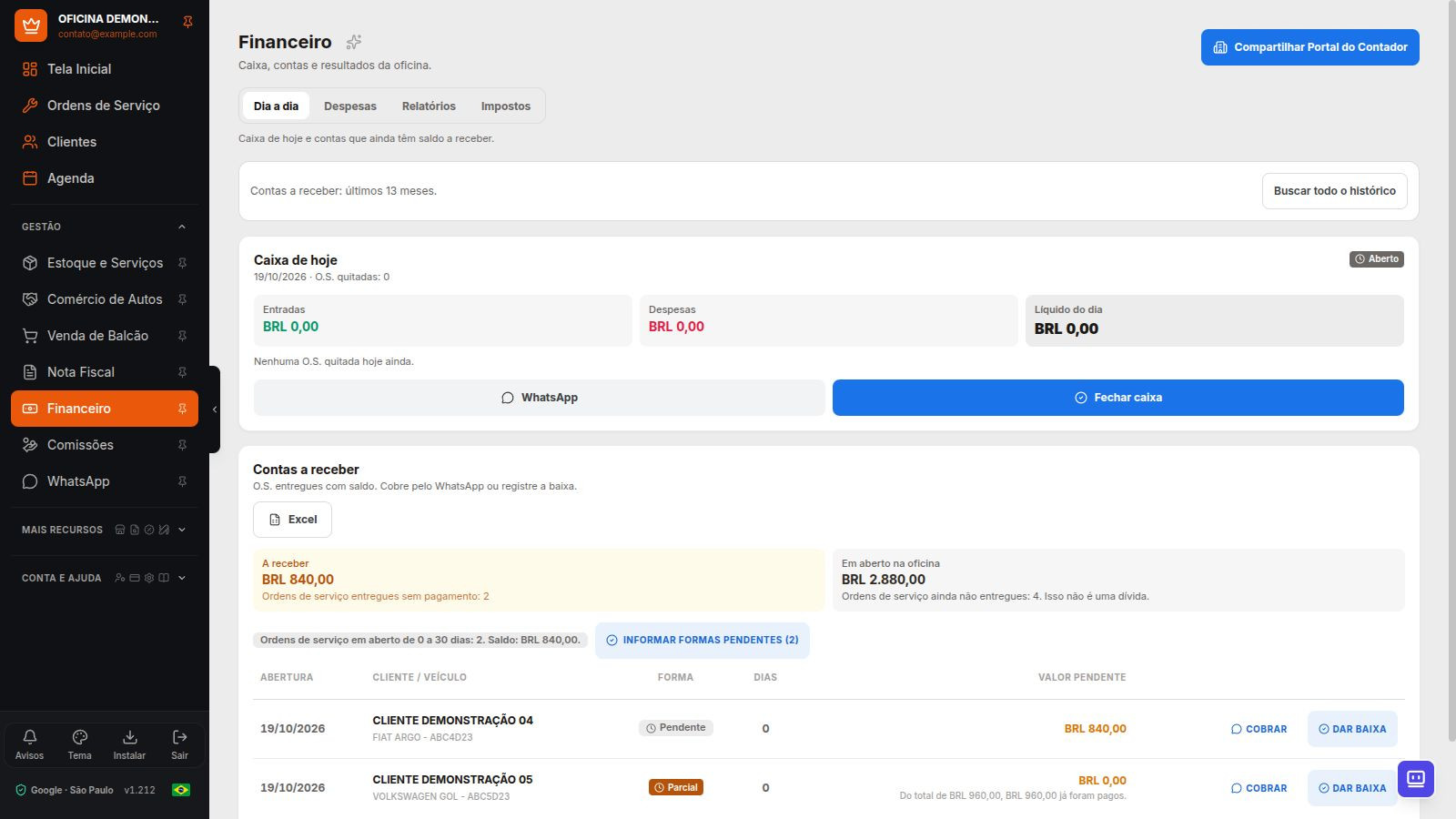Send cash summary via WhatsApp button
This screenshot has width=1456, height=819.
[x=540, y=398]
